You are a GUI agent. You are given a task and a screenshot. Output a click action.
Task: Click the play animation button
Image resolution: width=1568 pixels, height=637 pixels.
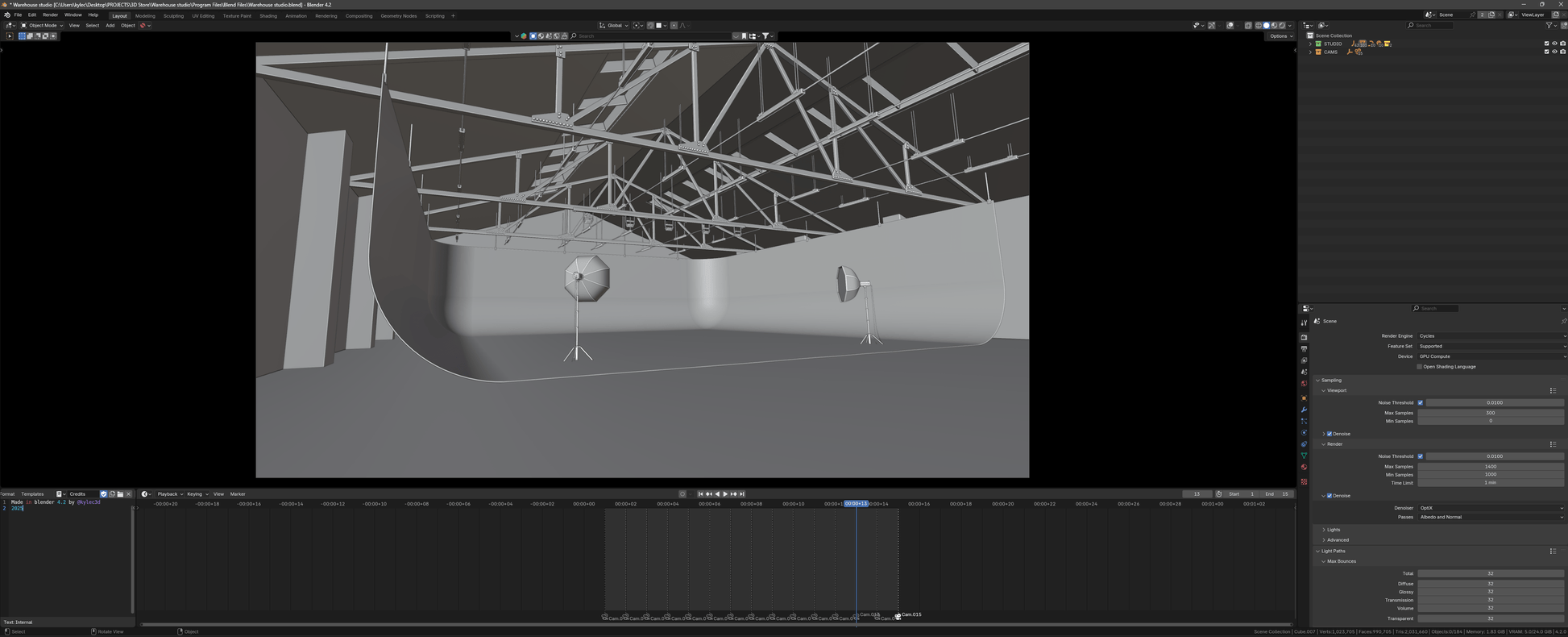(725, 494)
